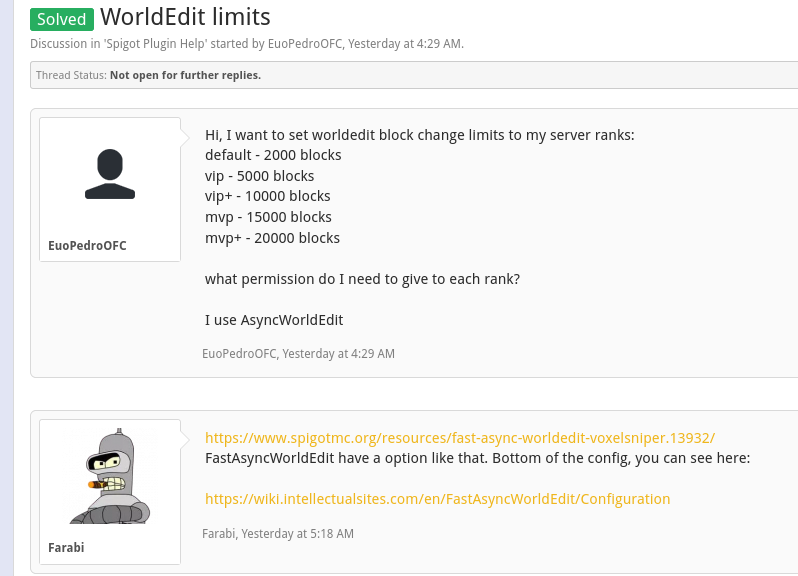
Task: Click the 'Not open for further replies' notice
Action: (x=185, y=75)
